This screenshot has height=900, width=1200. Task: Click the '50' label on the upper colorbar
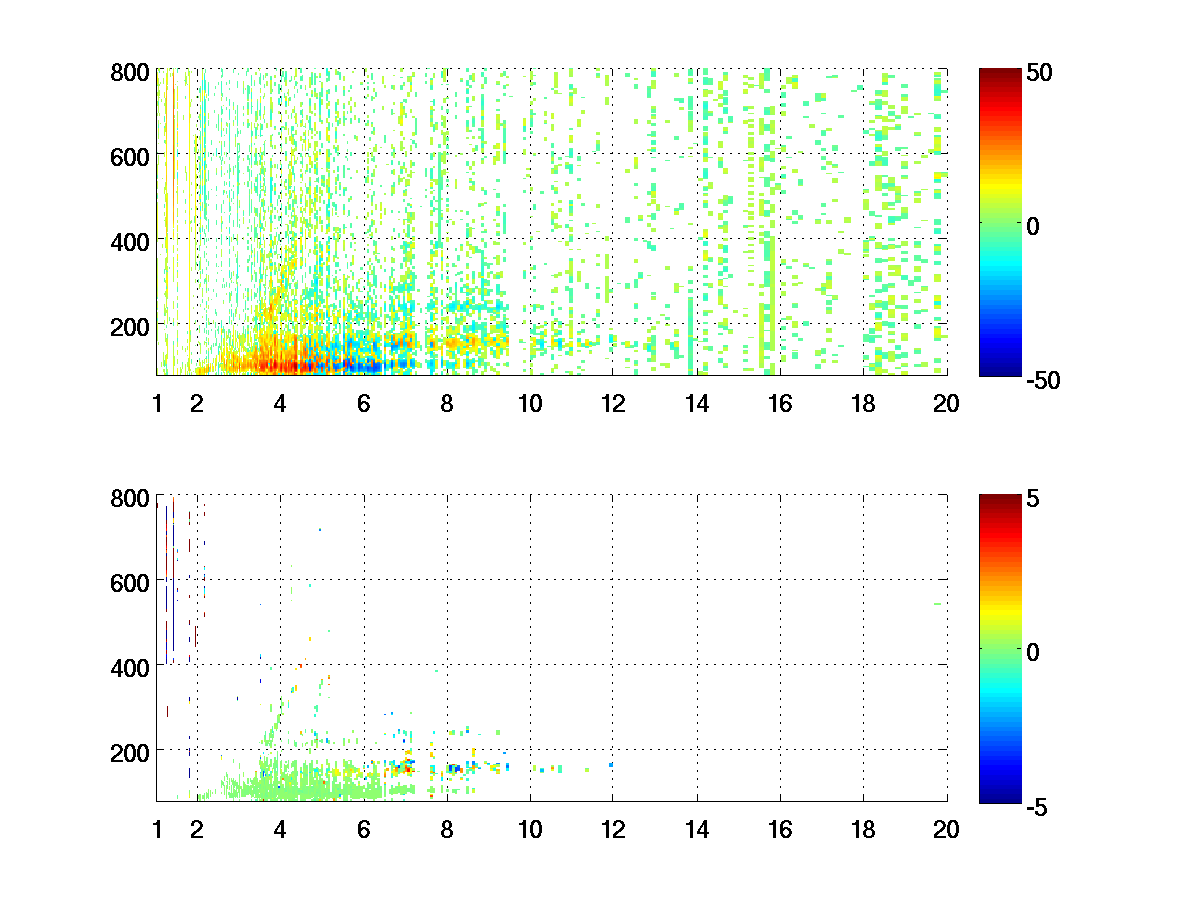pyautogui.click(x=1042, y=72)
